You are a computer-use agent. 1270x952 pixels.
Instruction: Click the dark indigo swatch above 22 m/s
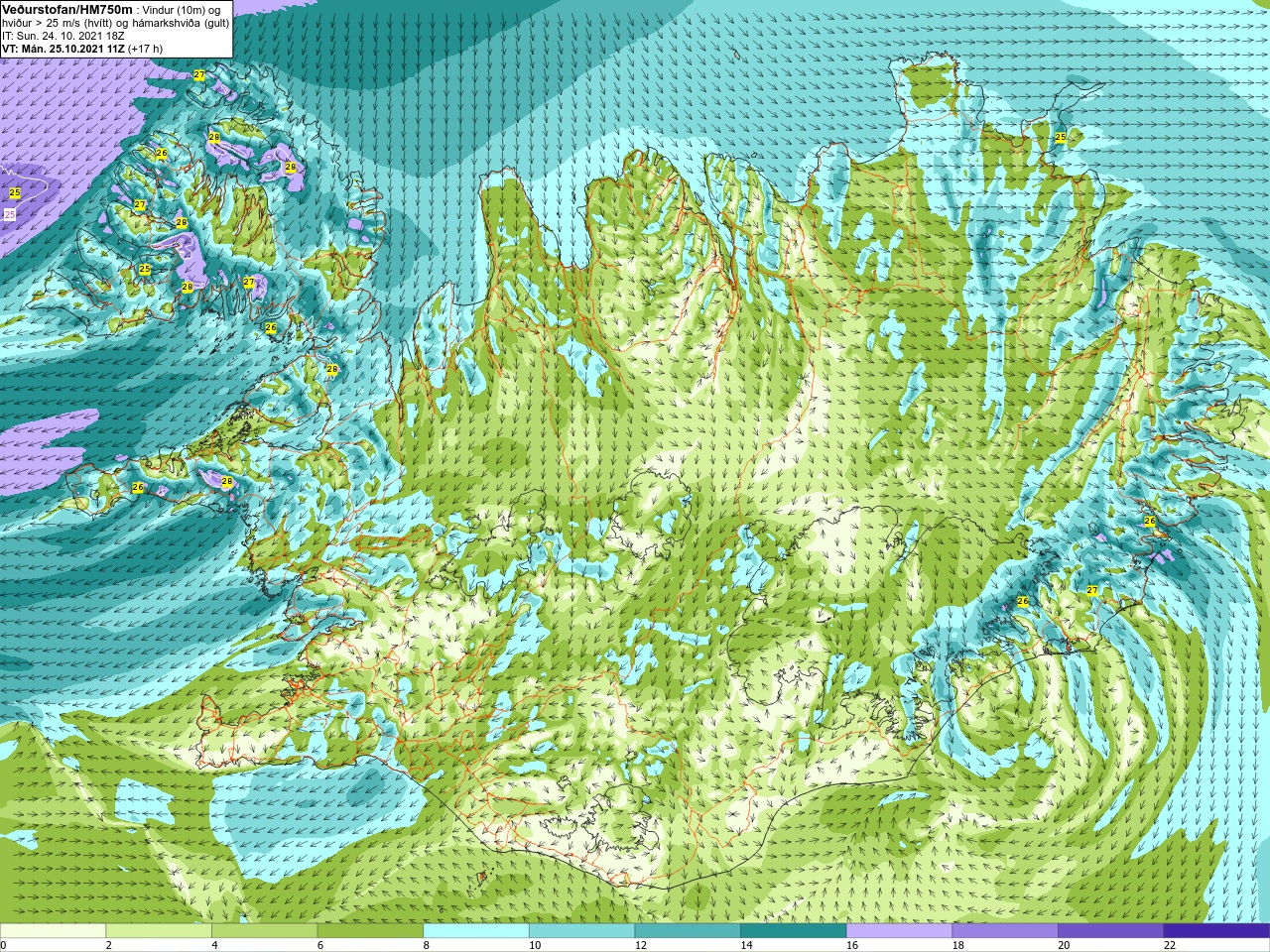tap(1216, 931)
